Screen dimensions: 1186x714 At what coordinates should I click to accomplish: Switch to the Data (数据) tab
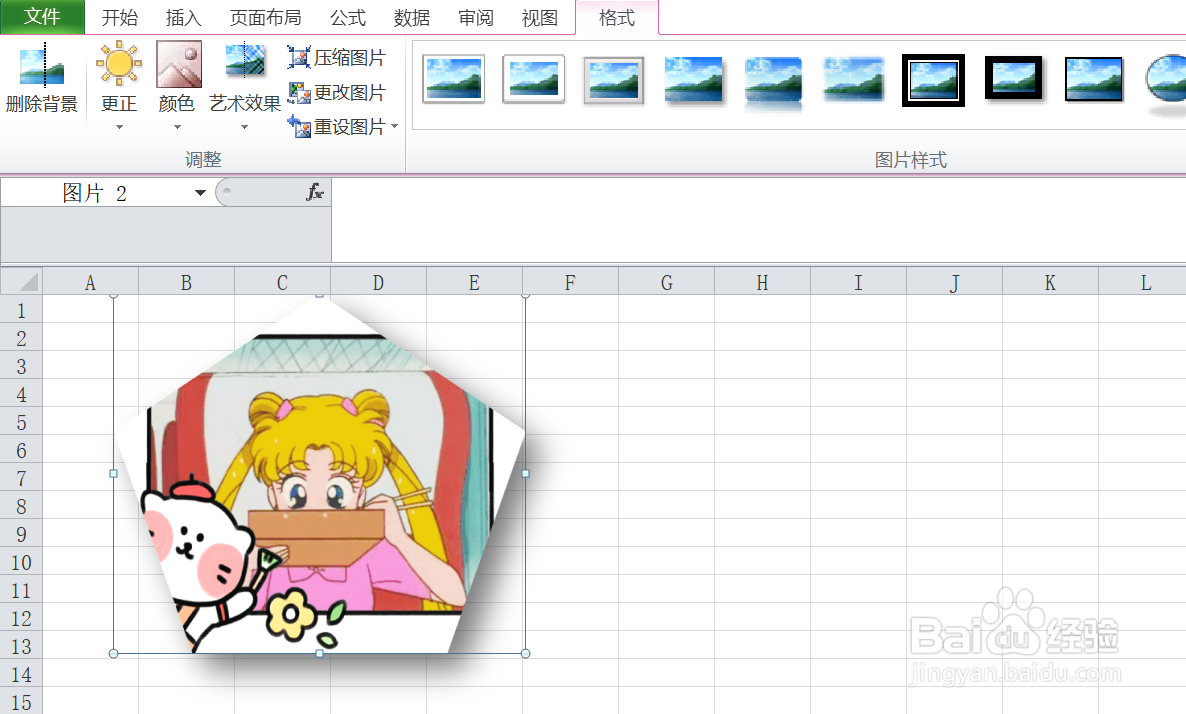(x=412, y=17)
